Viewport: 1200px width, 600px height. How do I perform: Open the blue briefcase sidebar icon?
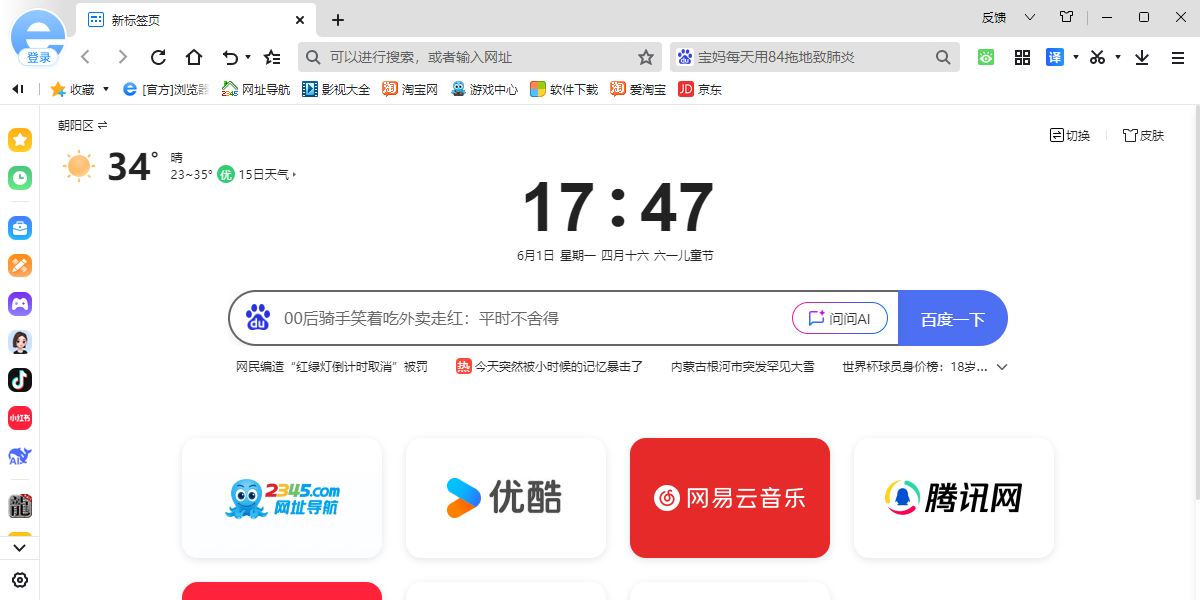point(20,228)
